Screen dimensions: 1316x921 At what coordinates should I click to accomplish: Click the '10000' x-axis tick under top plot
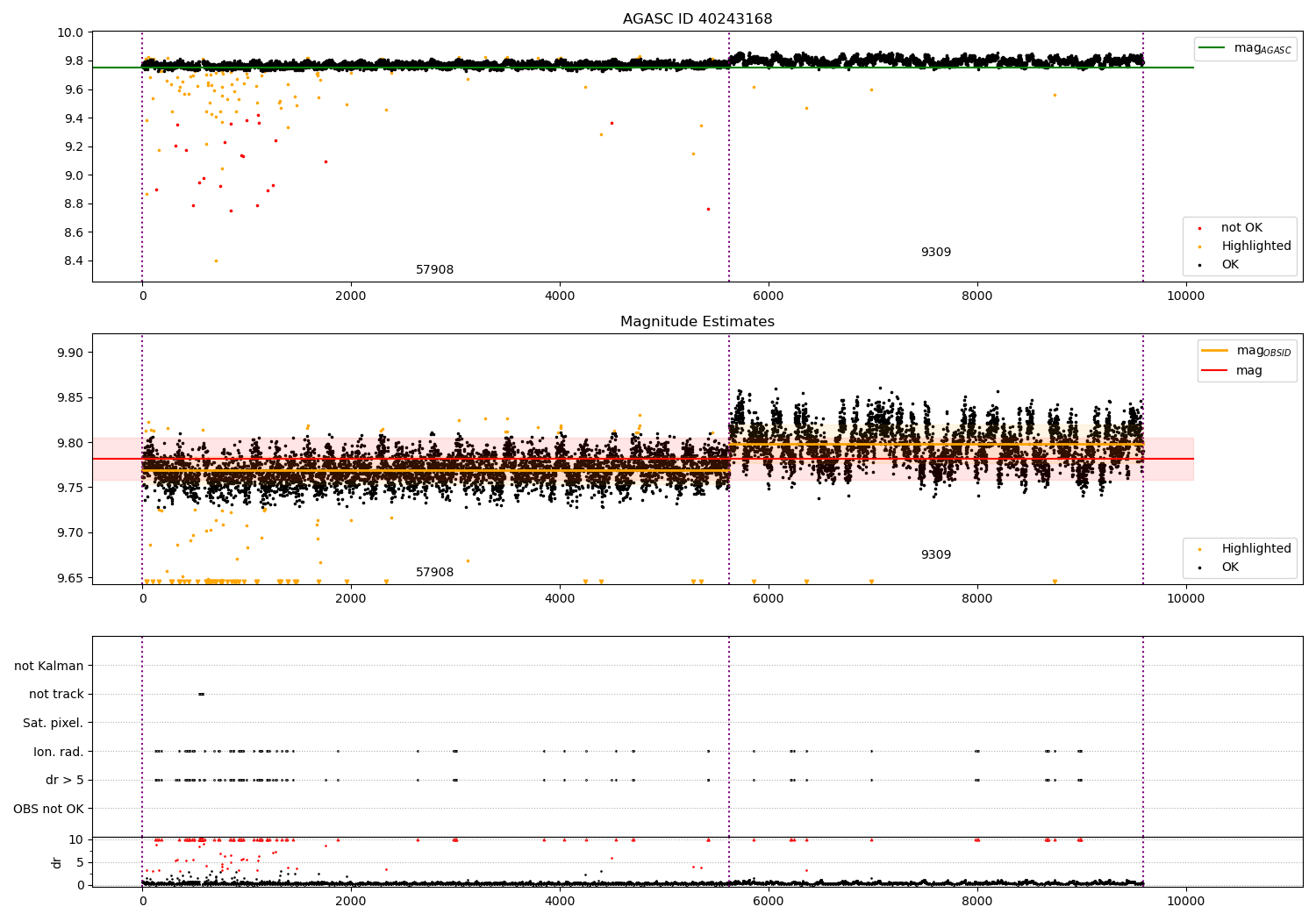1185,296
